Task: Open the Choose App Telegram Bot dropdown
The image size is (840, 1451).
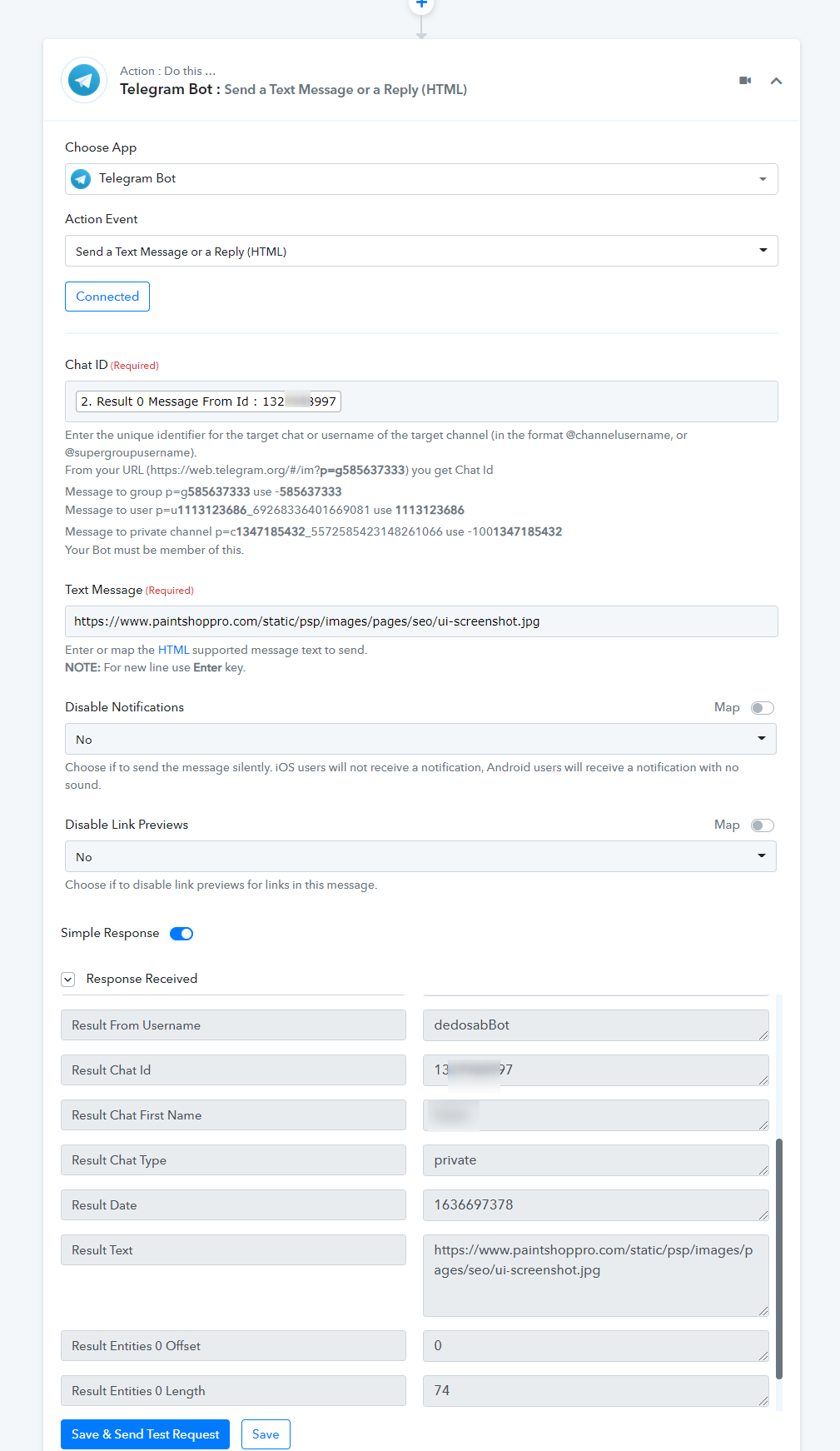Action: click(421, 179)
